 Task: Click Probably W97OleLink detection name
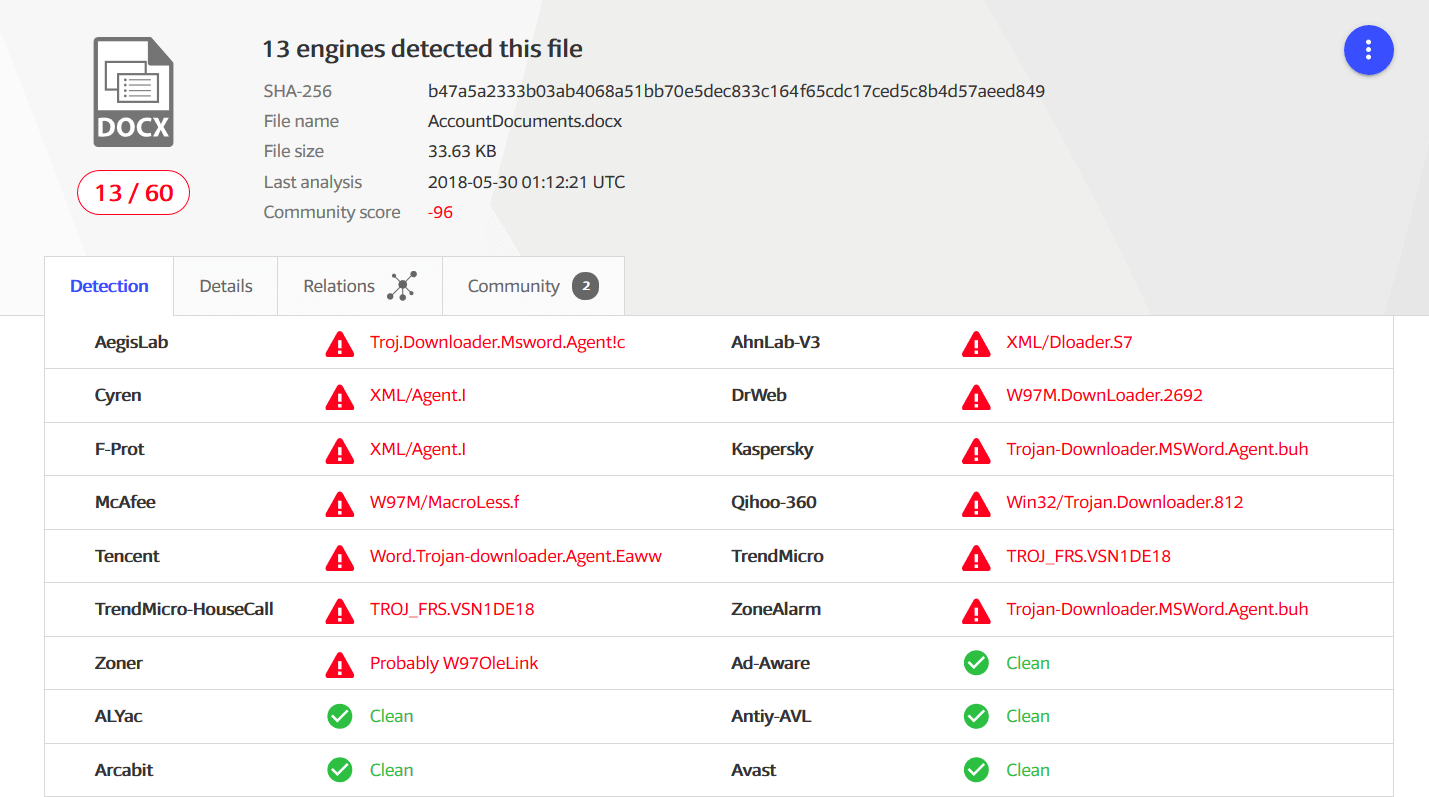pyautogui.click(x=454, y=663)
